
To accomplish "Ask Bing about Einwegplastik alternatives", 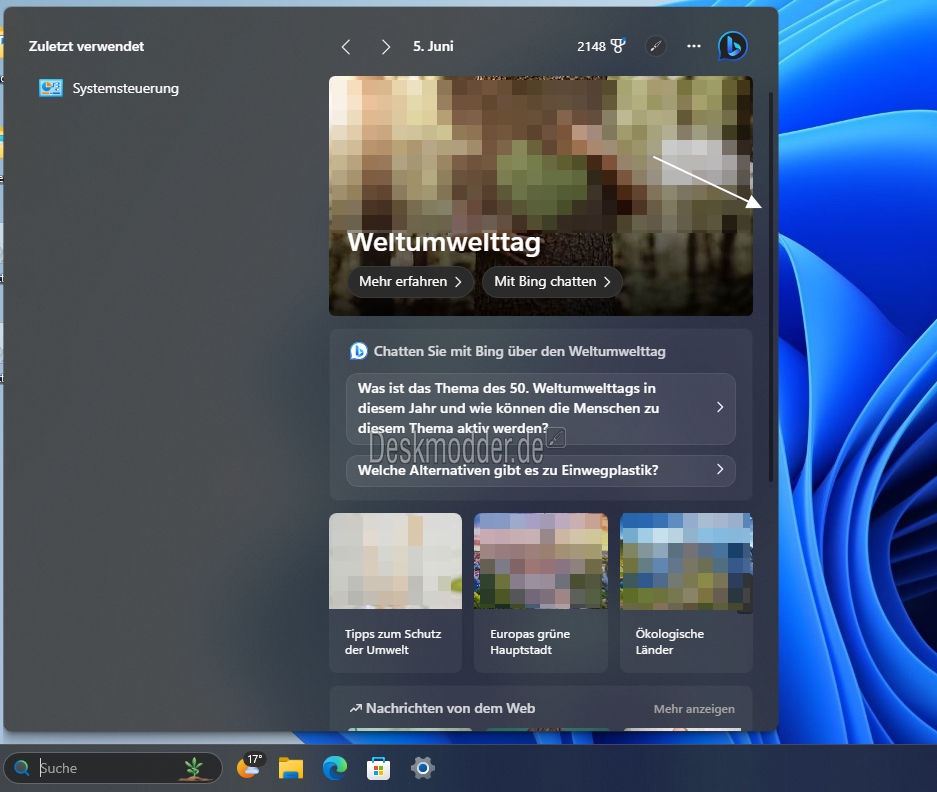I will pos(540,470).
